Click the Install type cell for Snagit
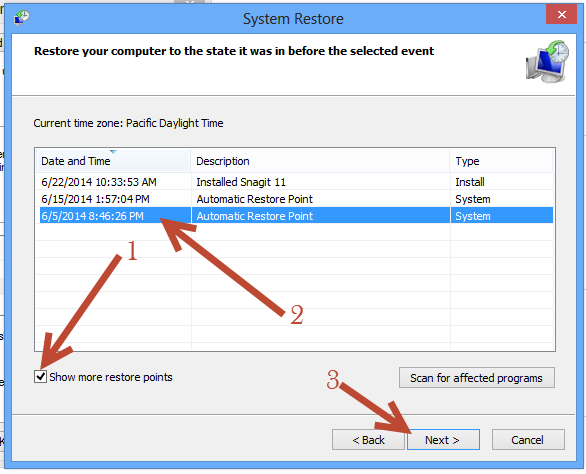Image resolution: width=586 pixels, height=474 pixels. click(x=470, y=182)
